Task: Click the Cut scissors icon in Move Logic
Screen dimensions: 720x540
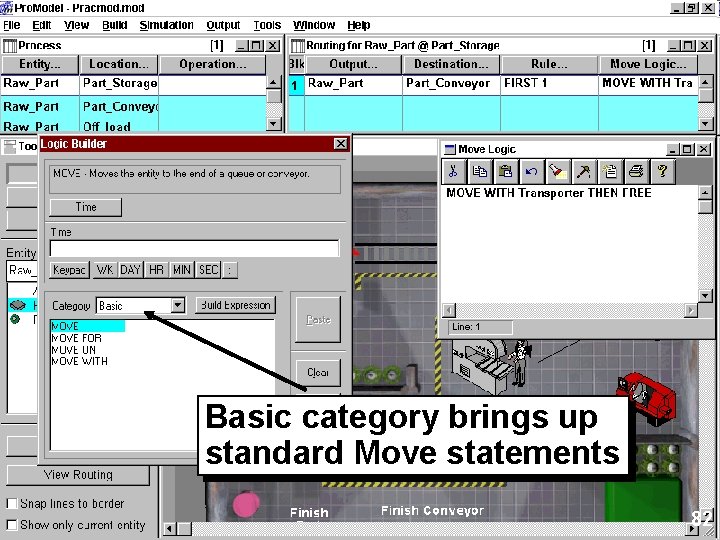Action: click(x=454, y=171)
